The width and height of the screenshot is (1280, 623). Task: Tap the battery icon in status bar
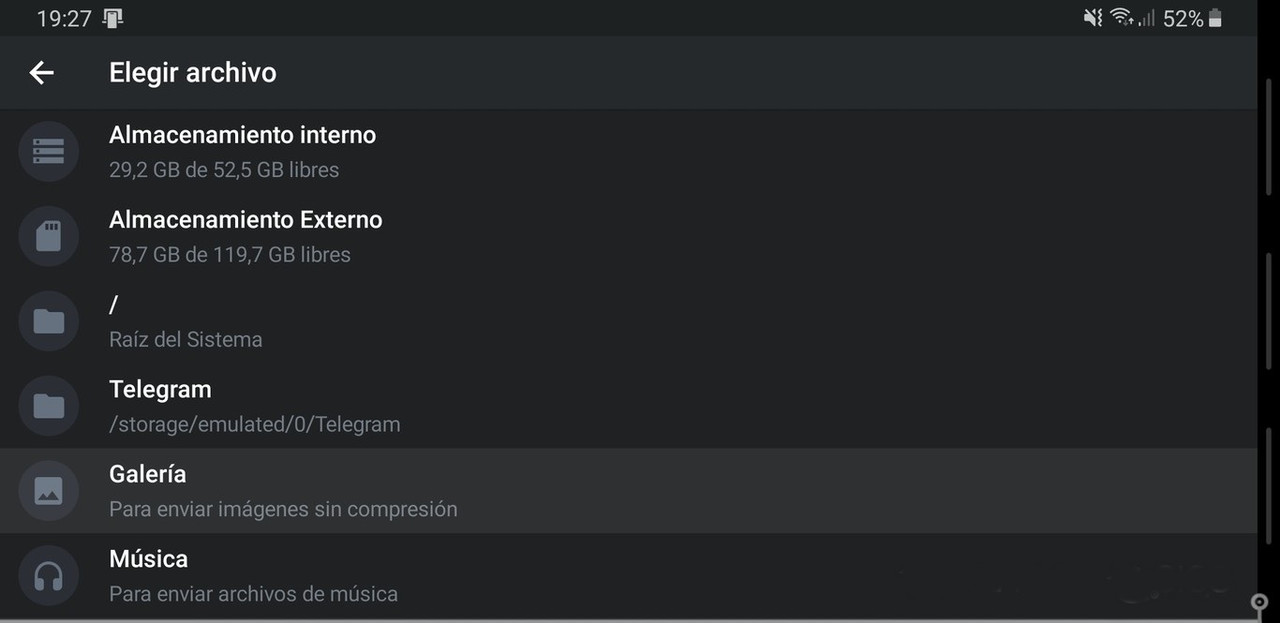[x=1215, y=18]
